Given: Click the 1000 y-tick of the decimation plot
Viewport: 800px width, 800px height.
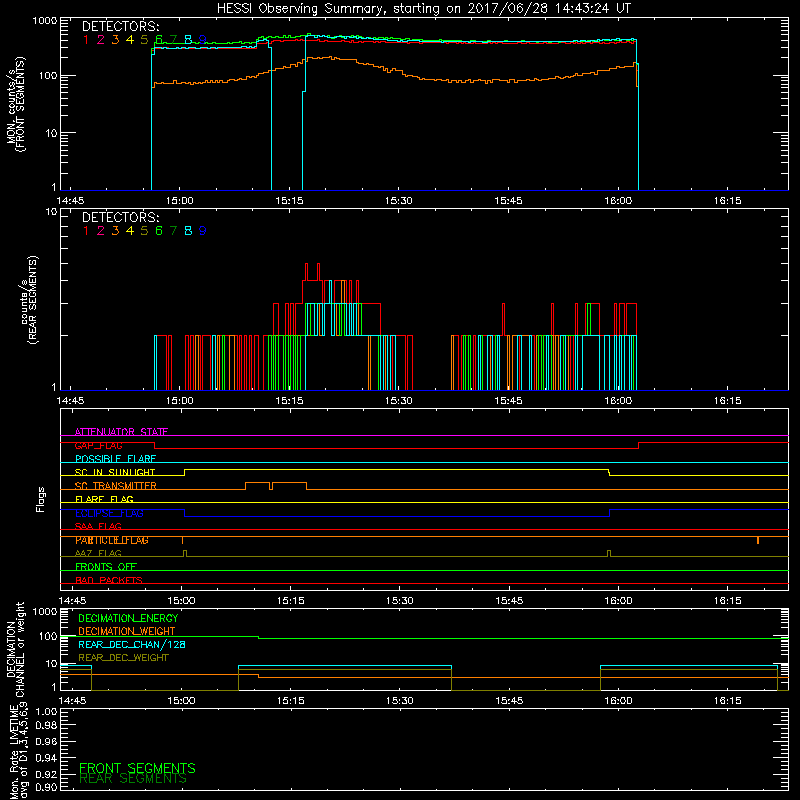Looking at the screenshot, I should tap(45, 611).
